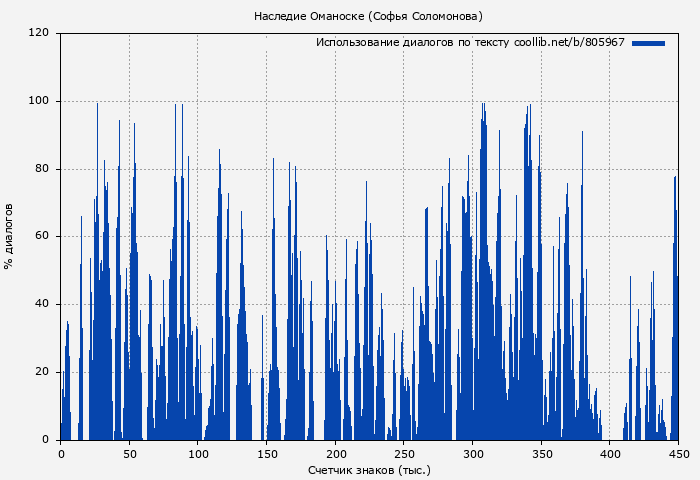Click the x-axis tick label 100
The height and width of the screenshot is (480, 700).
point(198,454)
